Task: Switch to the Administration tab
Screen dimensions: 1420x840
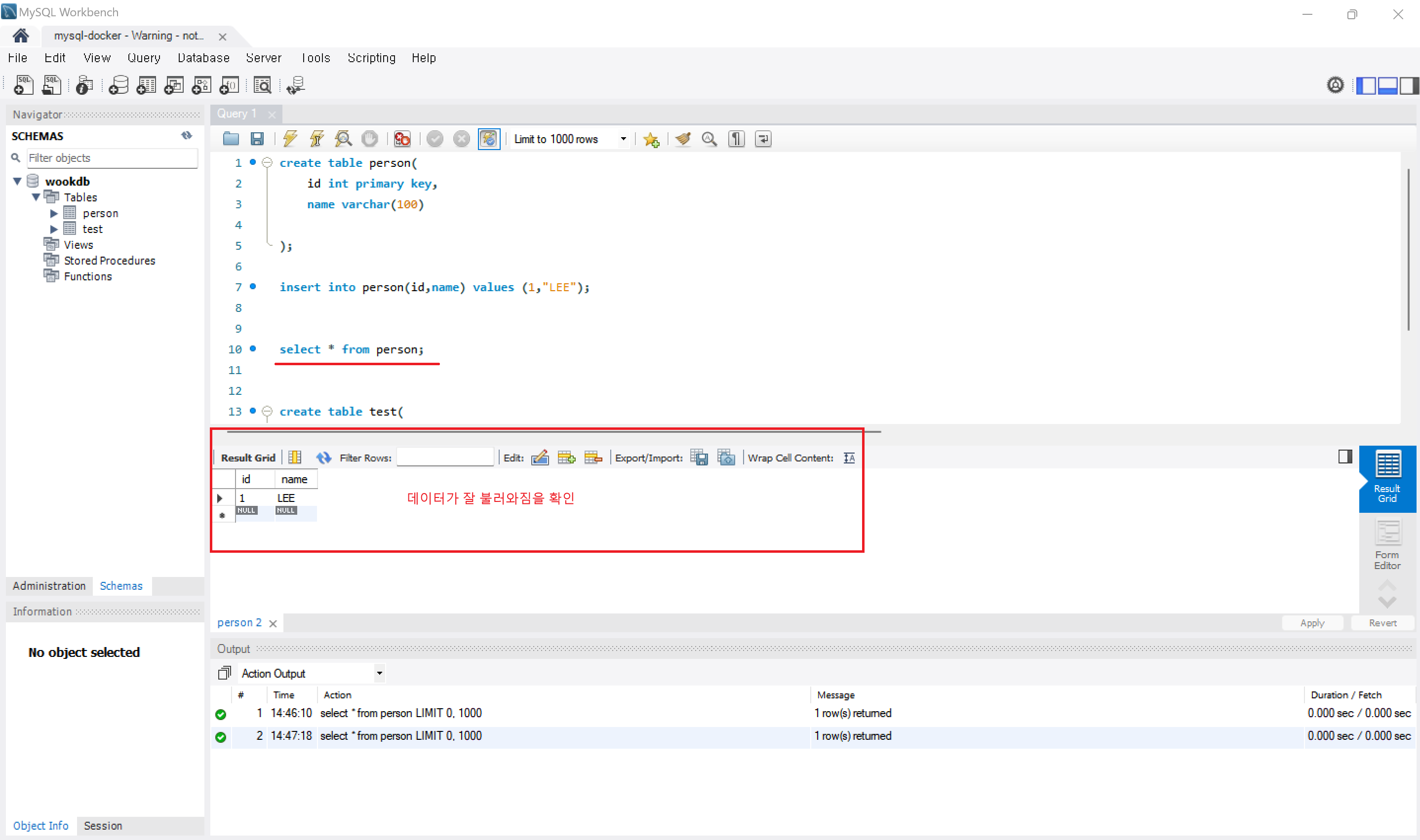Action: click(49, 586)
